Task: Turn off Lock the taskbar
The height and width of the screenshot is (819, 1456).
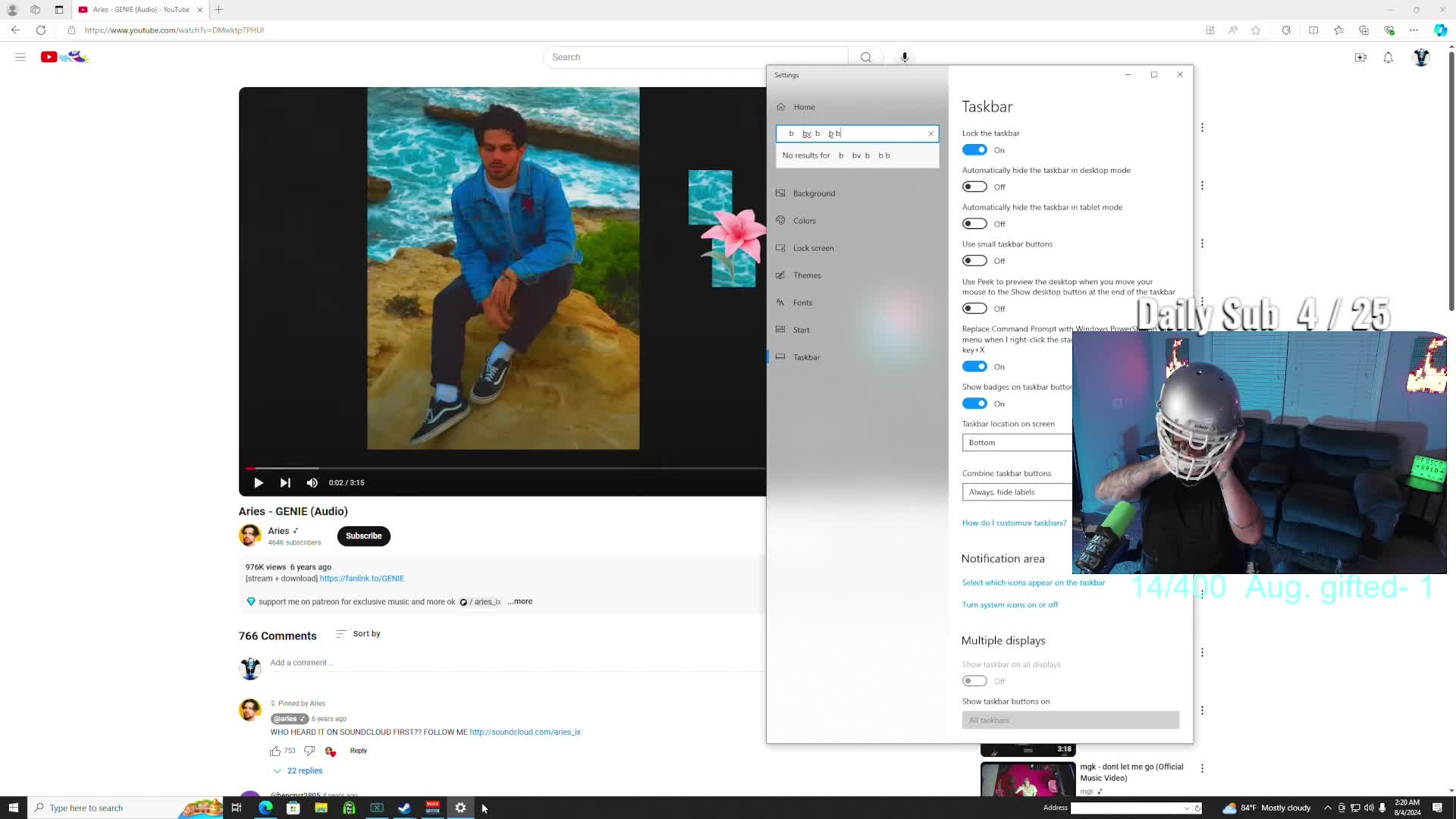Action: 974,149
